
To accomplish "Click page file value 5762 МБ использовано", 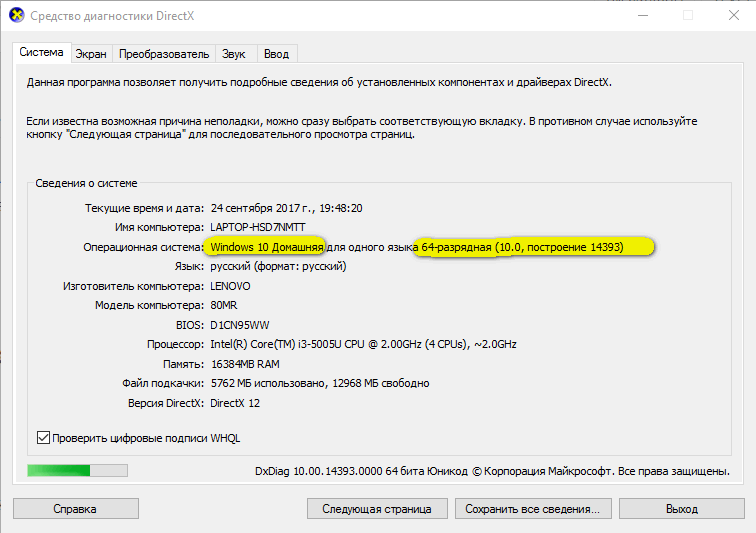I will point(320,383).
